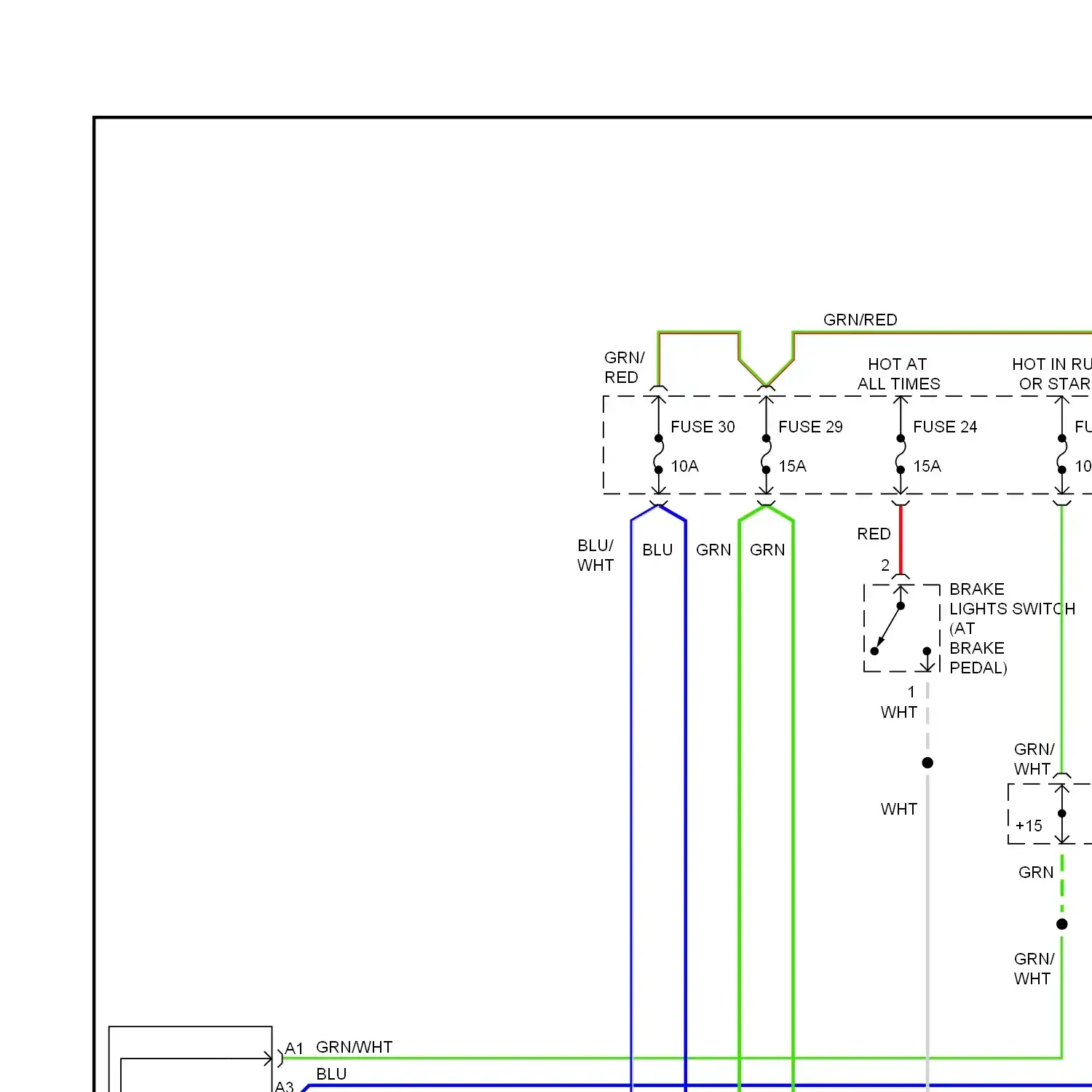Click the GRN label beside the dashed green wire
The height and width of the screenshot is (1092, 1092).
(1036, 873)
